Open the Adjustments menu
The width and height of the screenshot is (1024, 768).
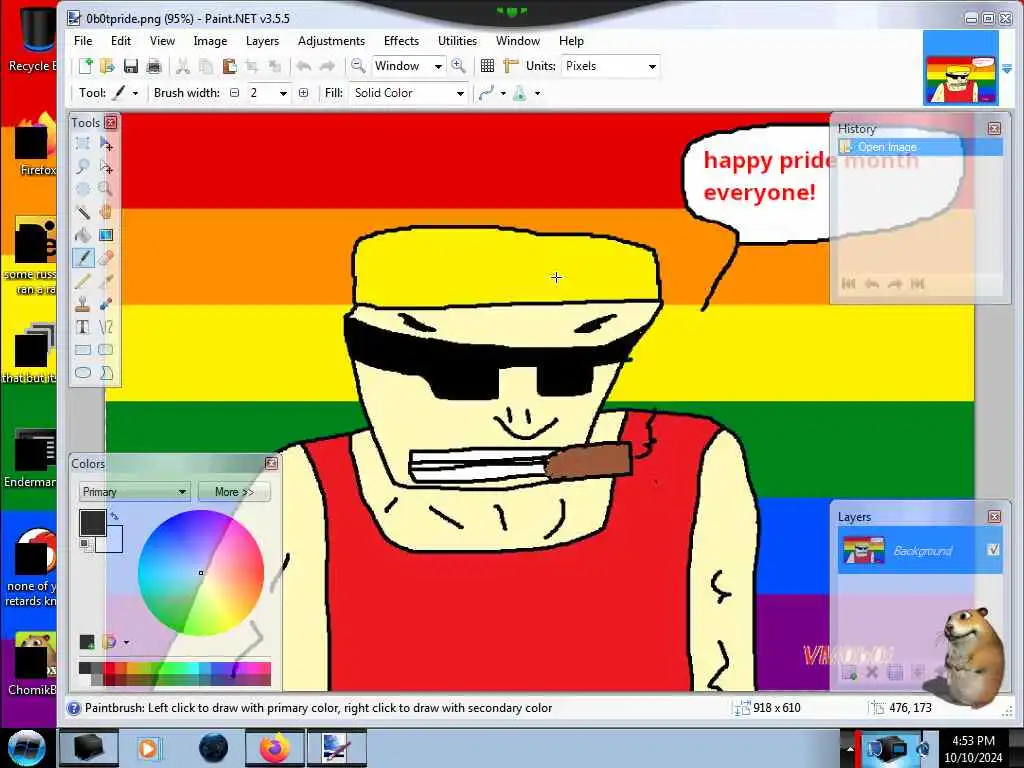(x=331, y=41)
